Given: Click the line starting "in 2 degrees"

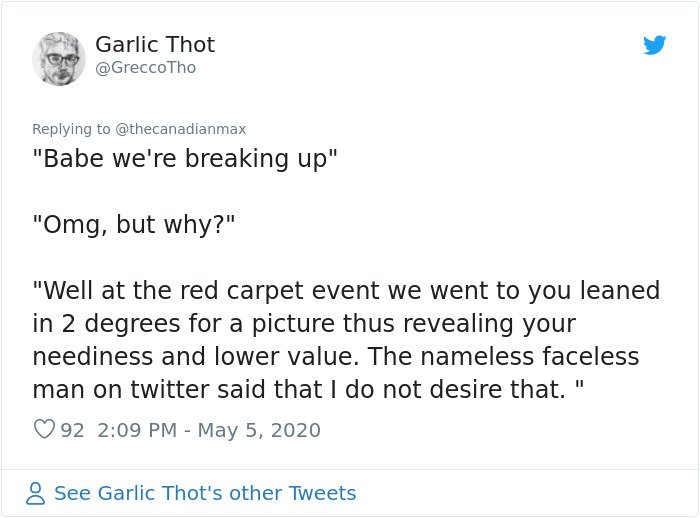Looking at the screenshot, I should point(305,324).
